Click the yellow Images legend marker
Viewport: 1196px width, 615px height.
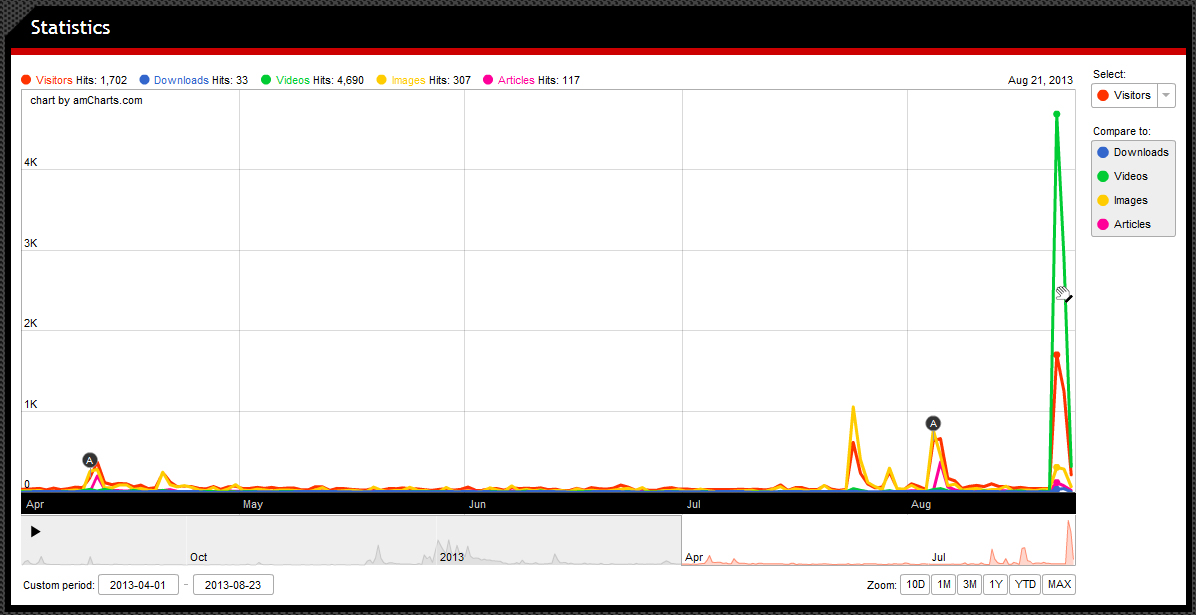[x=383, y=79]
